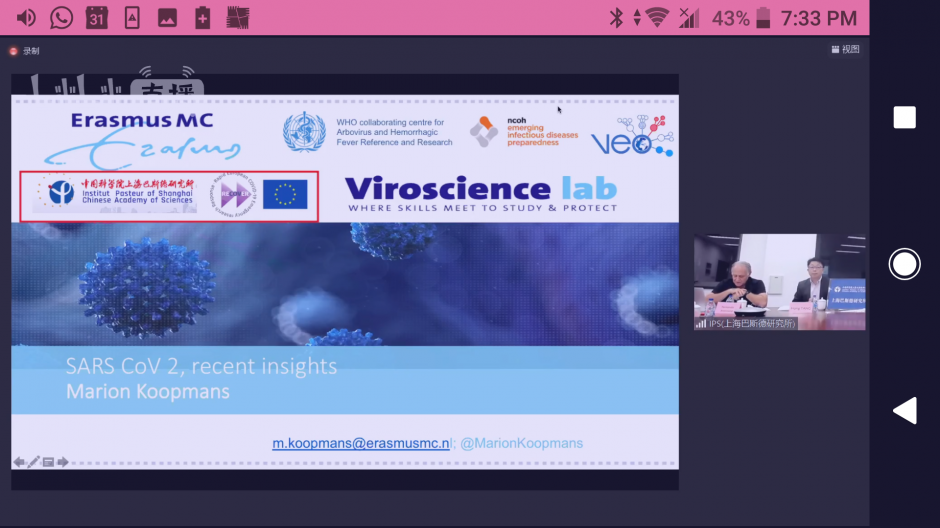Tap the keyboard language A notification icon
The width and height of the screenshot is (940, 528).
[132, 18]
